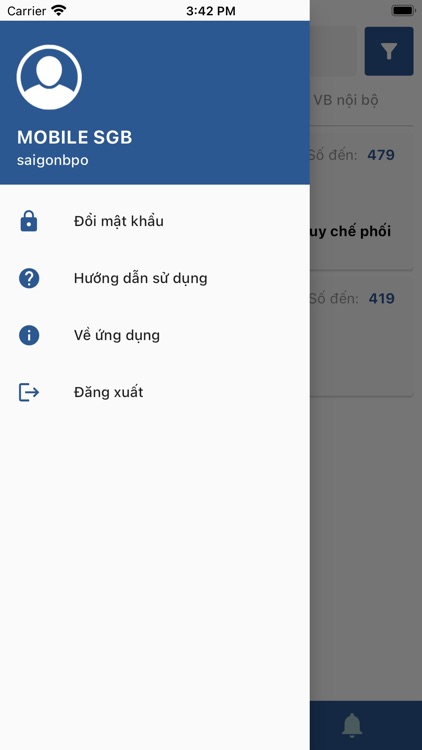The height and width of the screenshot is (750, 422).
Task: Click the search field beside the filter
Action: 333,51
